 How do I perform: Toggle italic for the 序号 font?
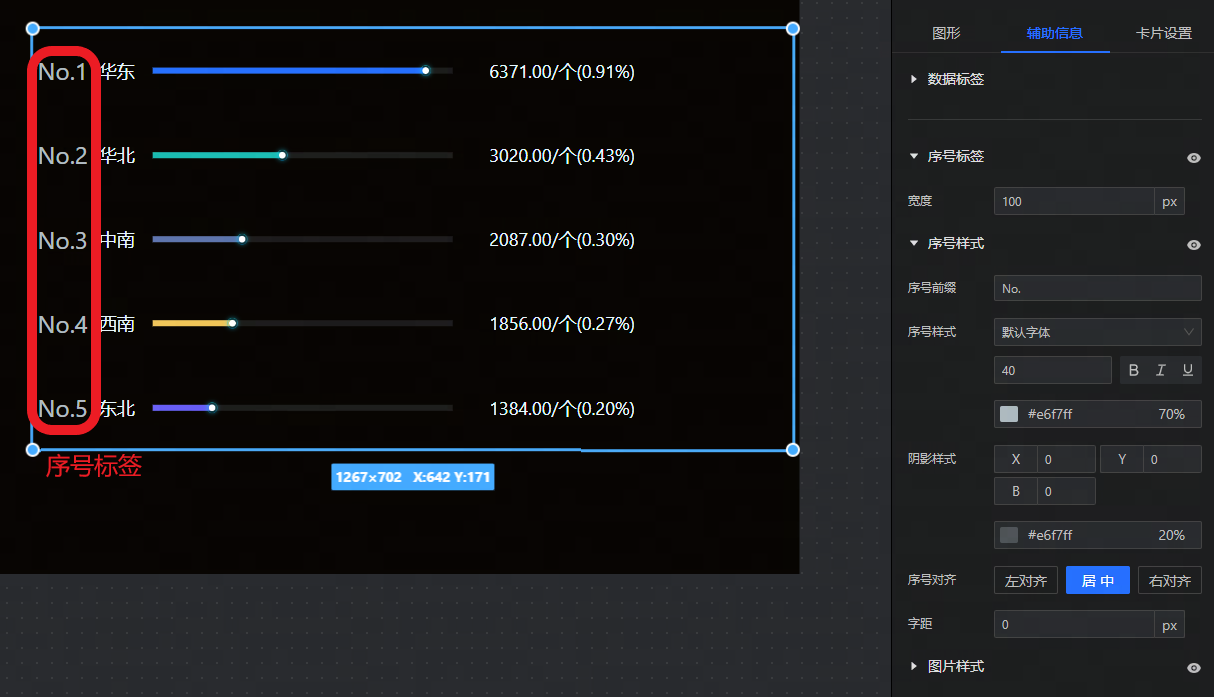[1160, 370]
